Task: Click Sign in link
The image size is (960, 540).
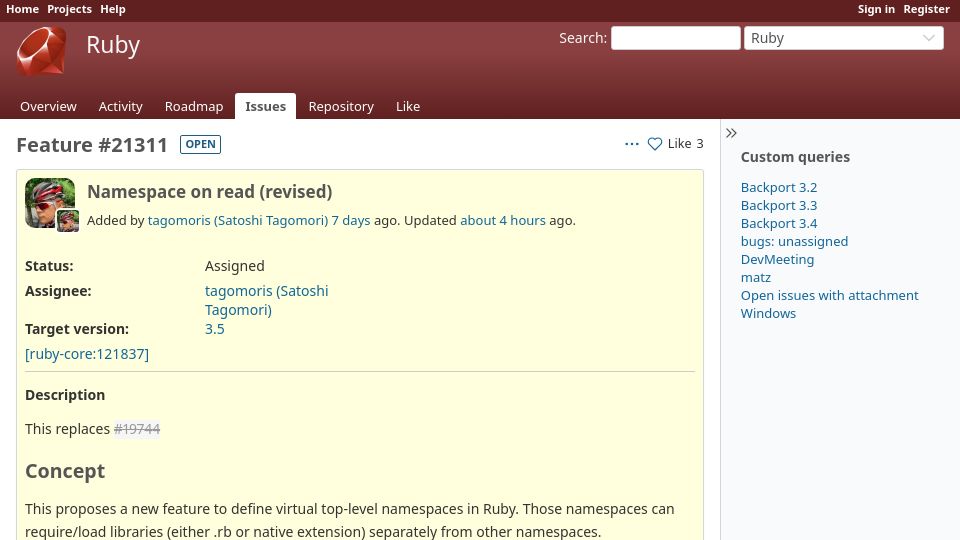Action: pos(876,9)
